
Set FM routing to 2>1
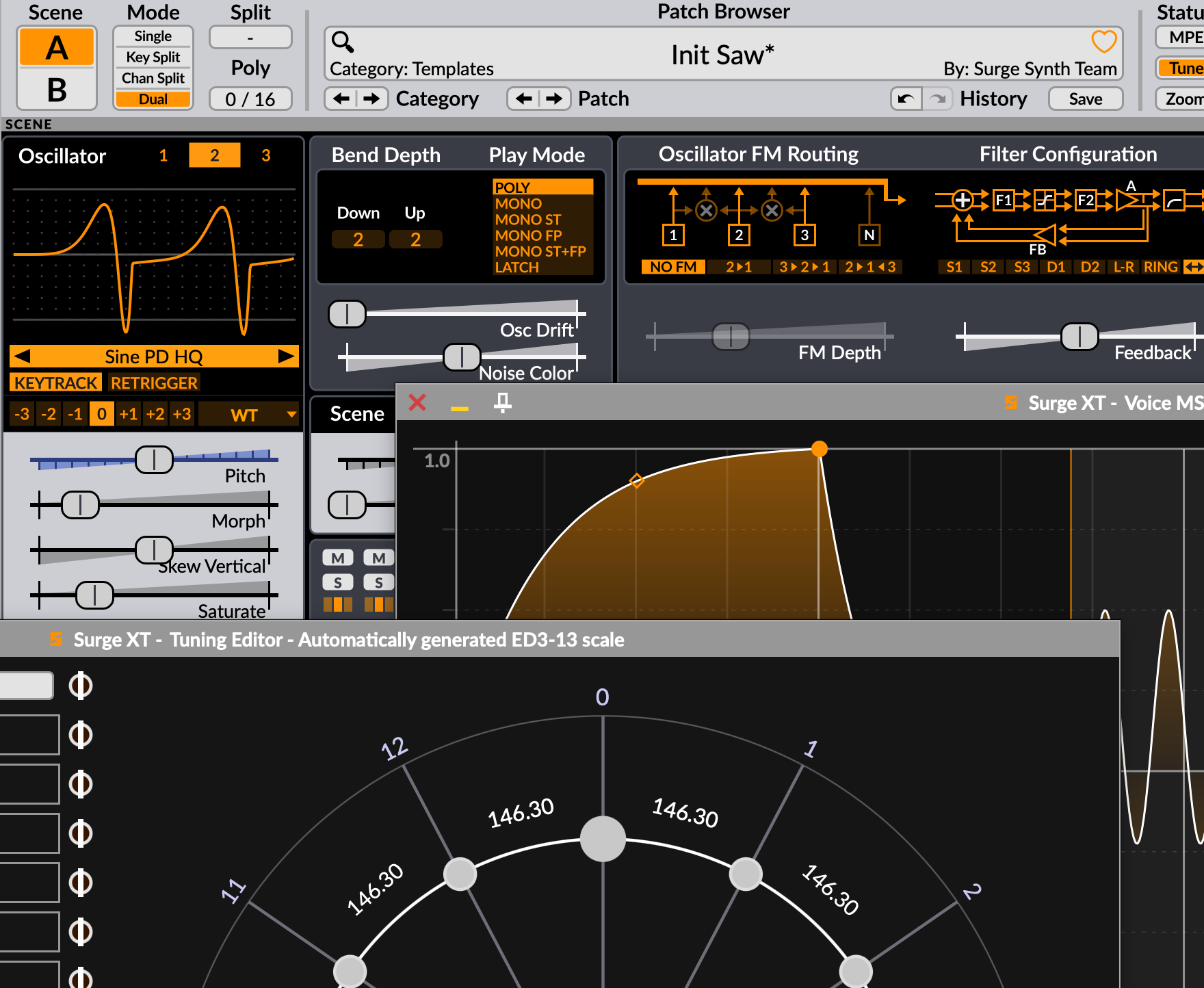(739, 267)
